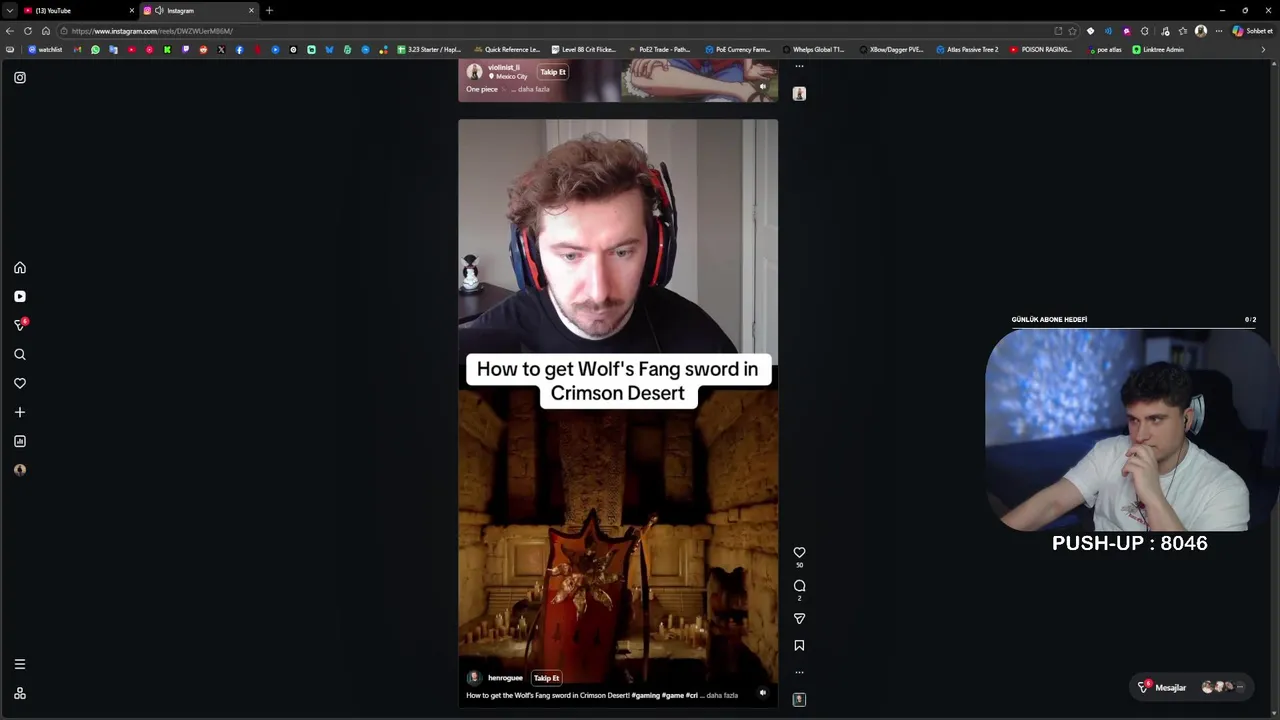Open the tab search dropdown arrow

pos(9,11)
